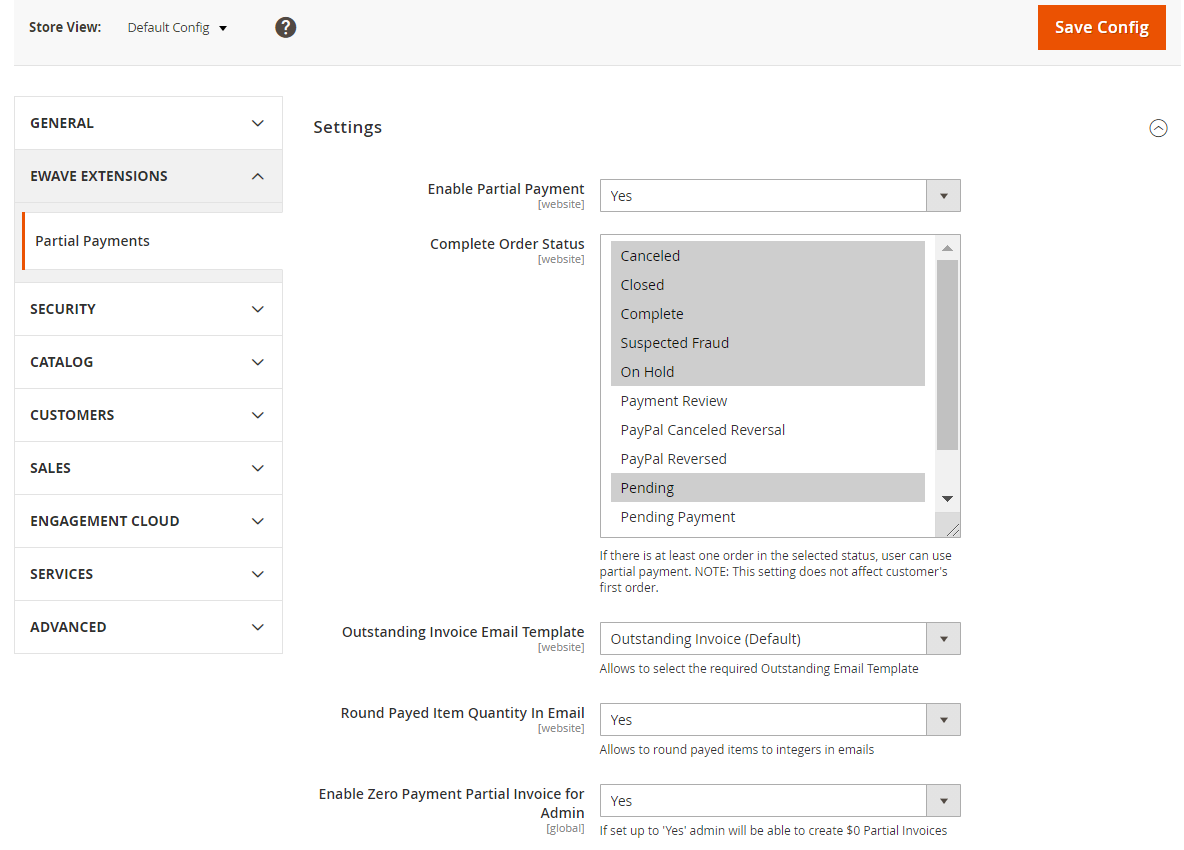Select Payment Review in status list
Screen dimensions: 1184x850
(x=673, y=401)
